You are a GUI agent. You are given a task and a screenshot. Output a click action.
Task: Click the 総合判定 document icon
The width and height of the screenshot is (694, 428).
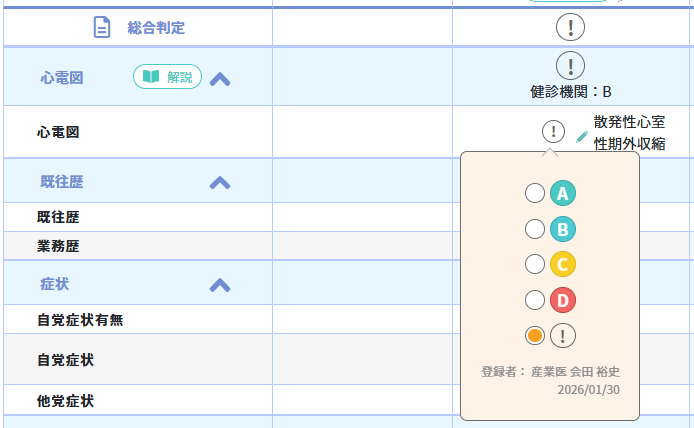tap(102, 28)
